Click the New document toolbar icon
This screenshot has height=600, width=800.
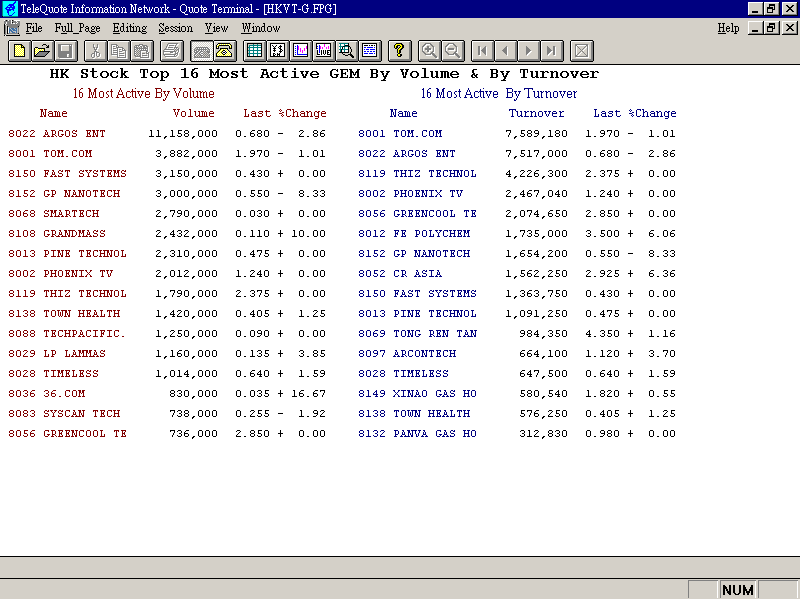pyautogui.click(x=20, y=51)
